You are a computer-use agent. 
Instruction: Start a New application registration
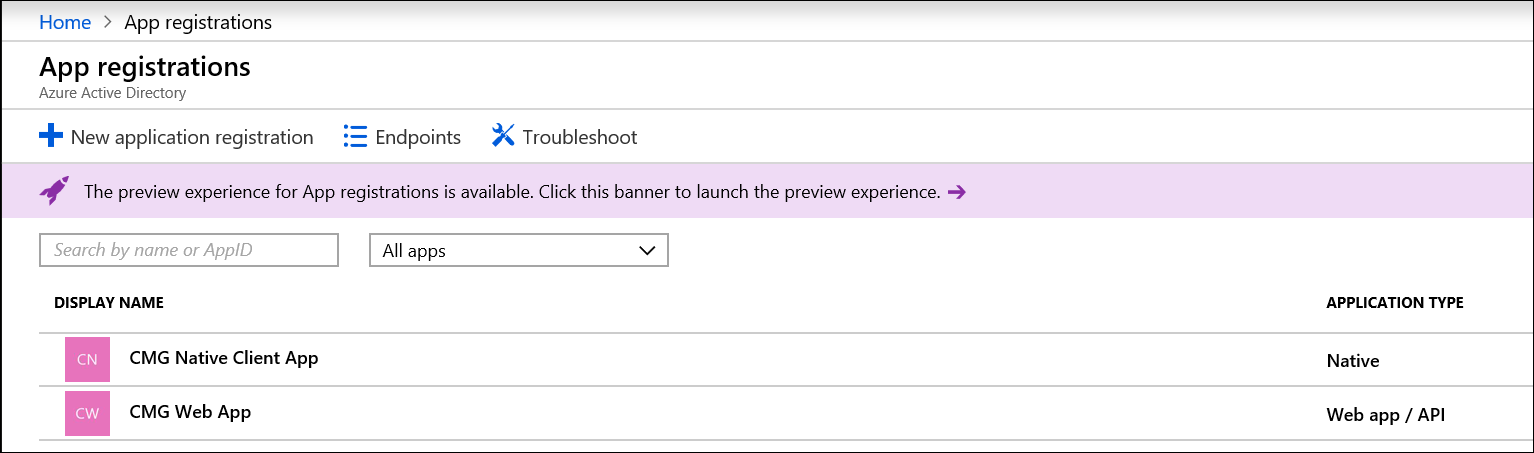click(x=176, y=137)
